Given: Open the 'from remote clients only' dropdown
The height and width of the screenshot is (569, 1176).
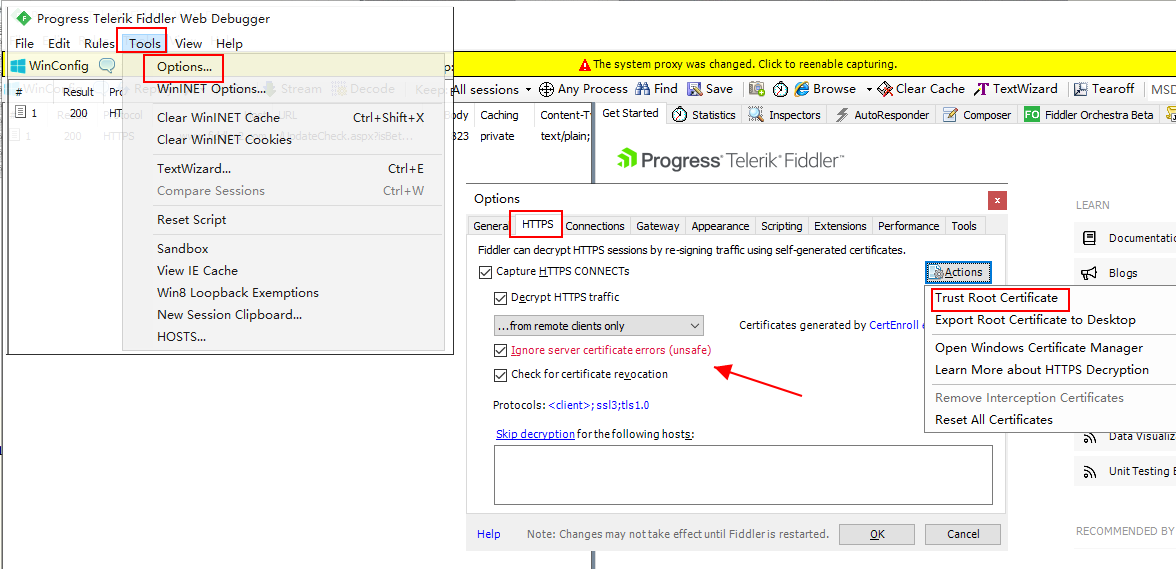Looking at the screenshot, I should click(598, 325).
